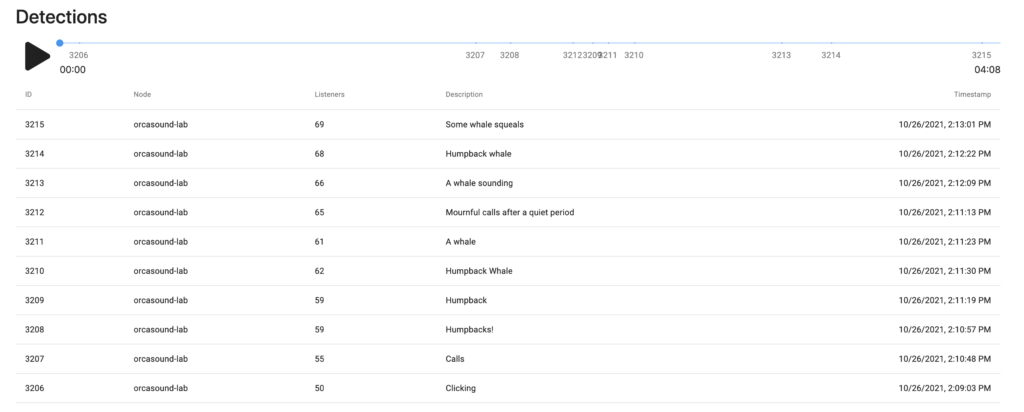Image resolution: width=1024 pixels, height=412 pixels.
Task: Select timeline marker 3210
Action: pyautogui.click(x=633, y=55)
